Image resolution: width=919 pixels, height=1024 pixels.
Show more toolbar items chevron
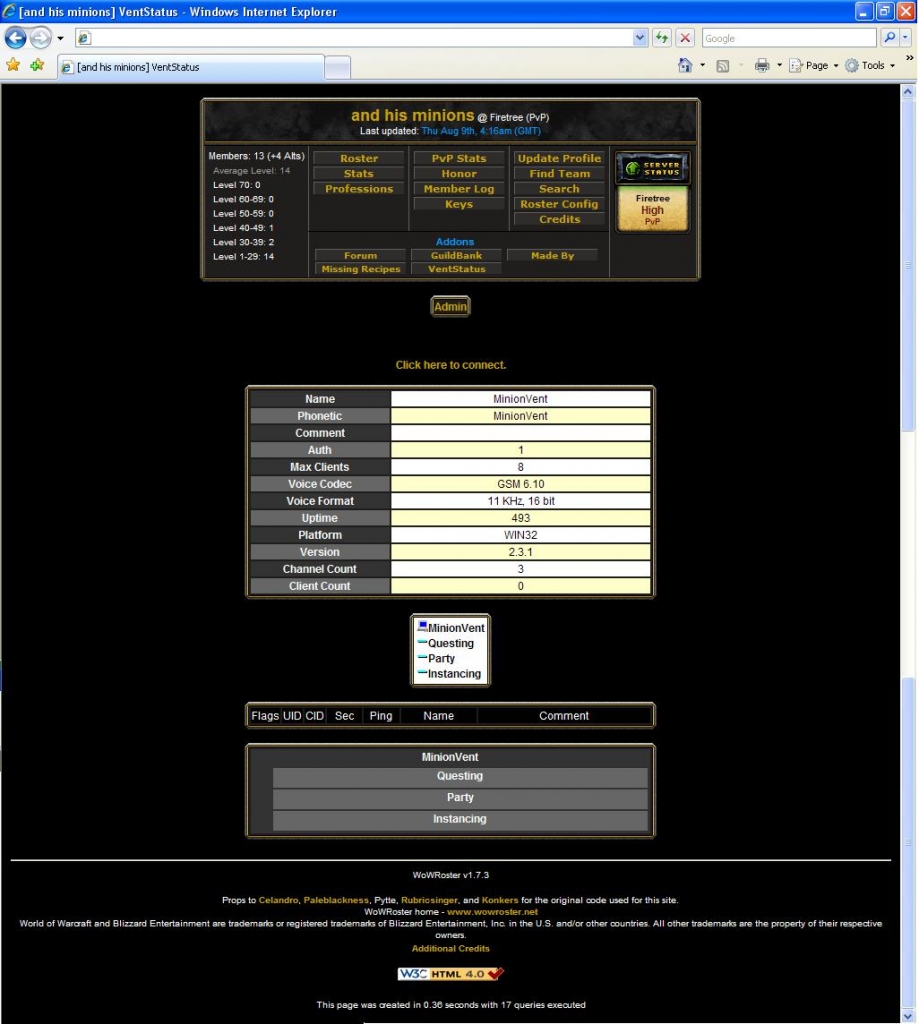(x=909, y=57)
